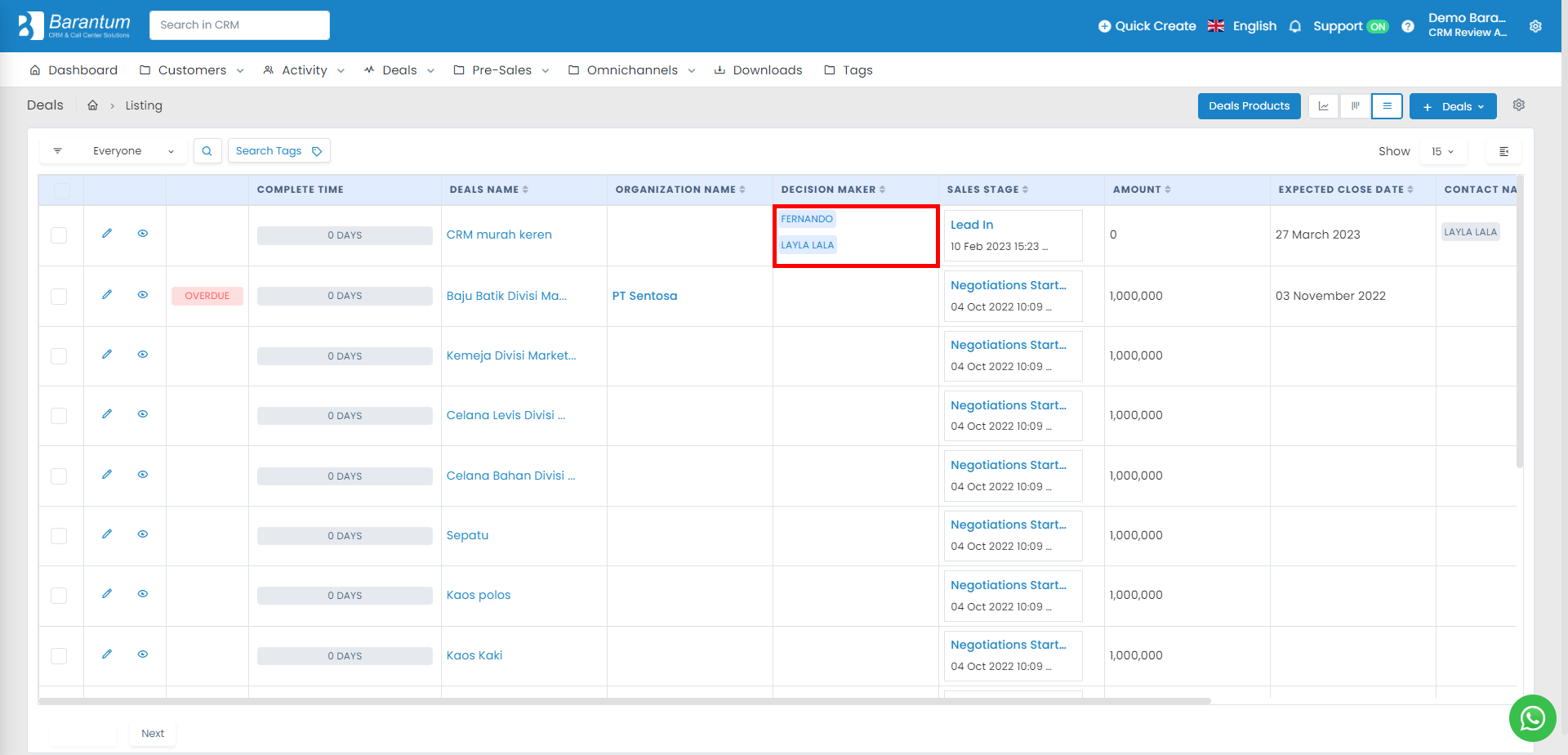Edit the Sepatu deal

(107, 534)
